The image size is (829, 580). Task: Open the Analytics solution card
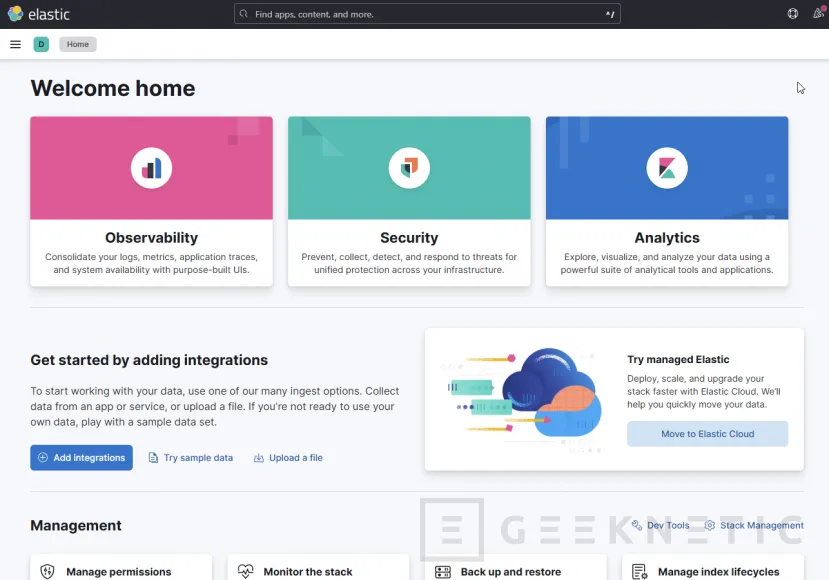667,238
